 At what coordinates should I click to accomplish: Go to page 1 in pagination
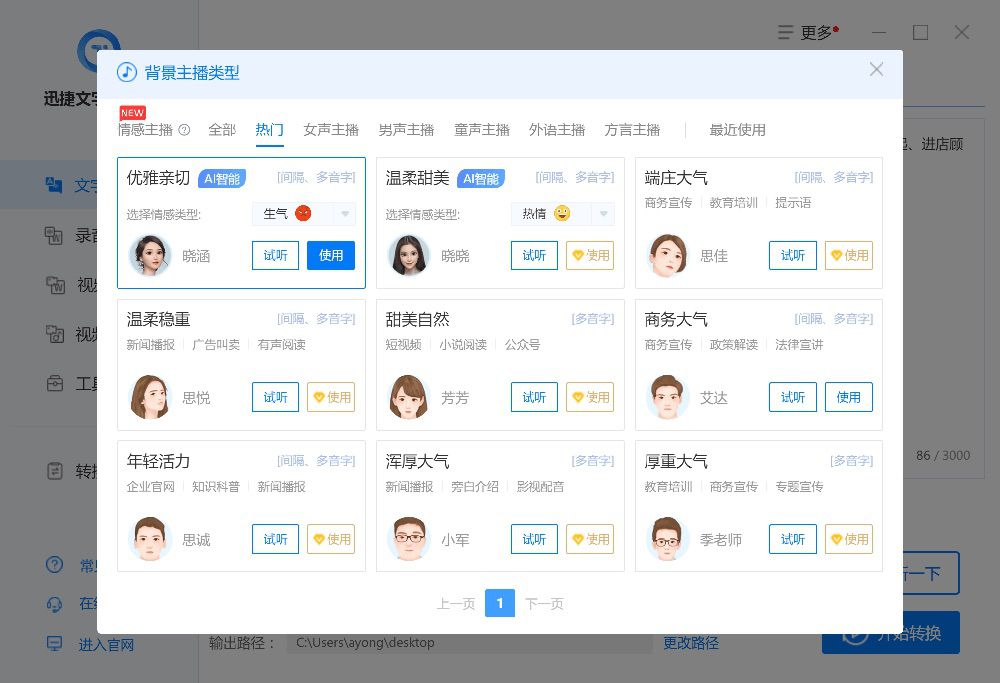(x=500, y=603)
